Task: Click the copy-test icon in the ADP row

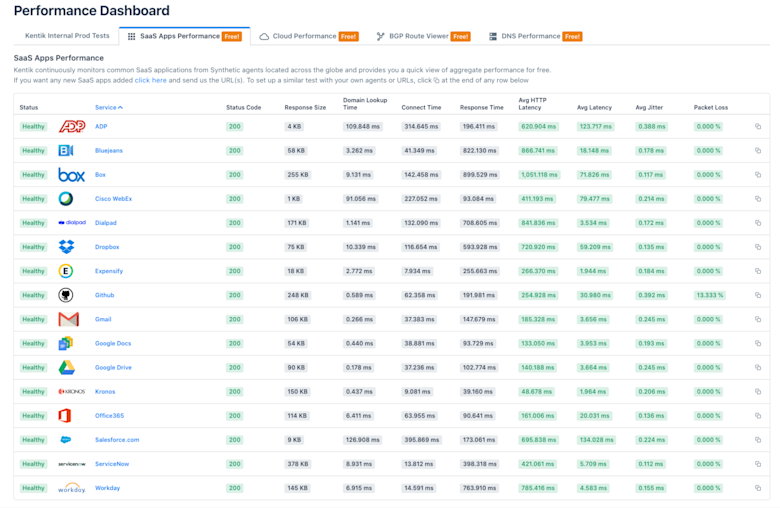Action: (x=758, y=126)
